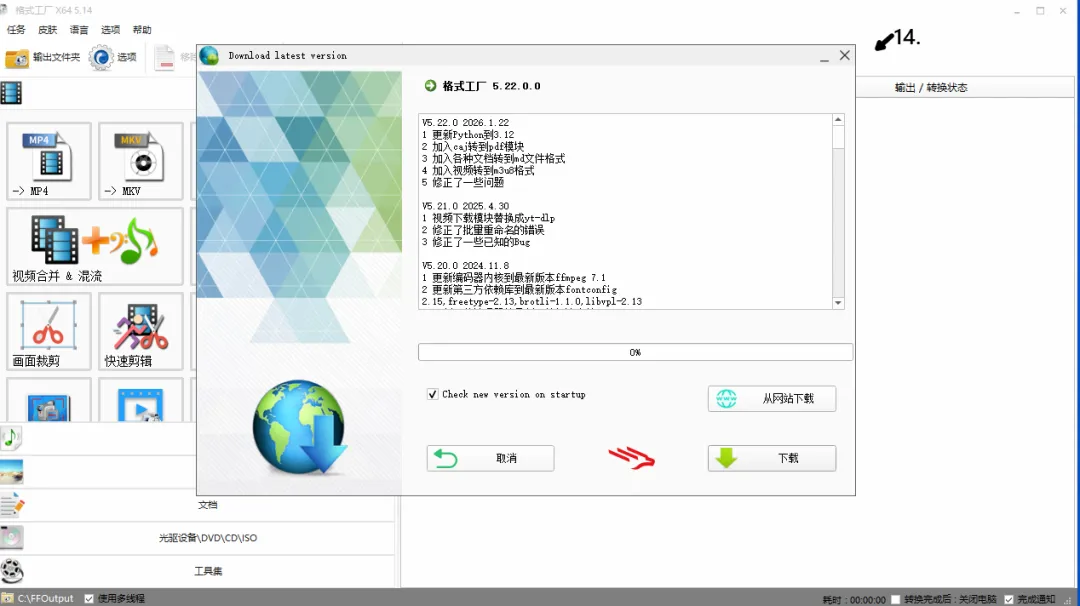Image resolution: width=1080 pixels, height=606 pixels.
Task: Toggle 转换完成后：关闭电脑 checkbox
Action: pyautogui.click(x=895, y=599)
